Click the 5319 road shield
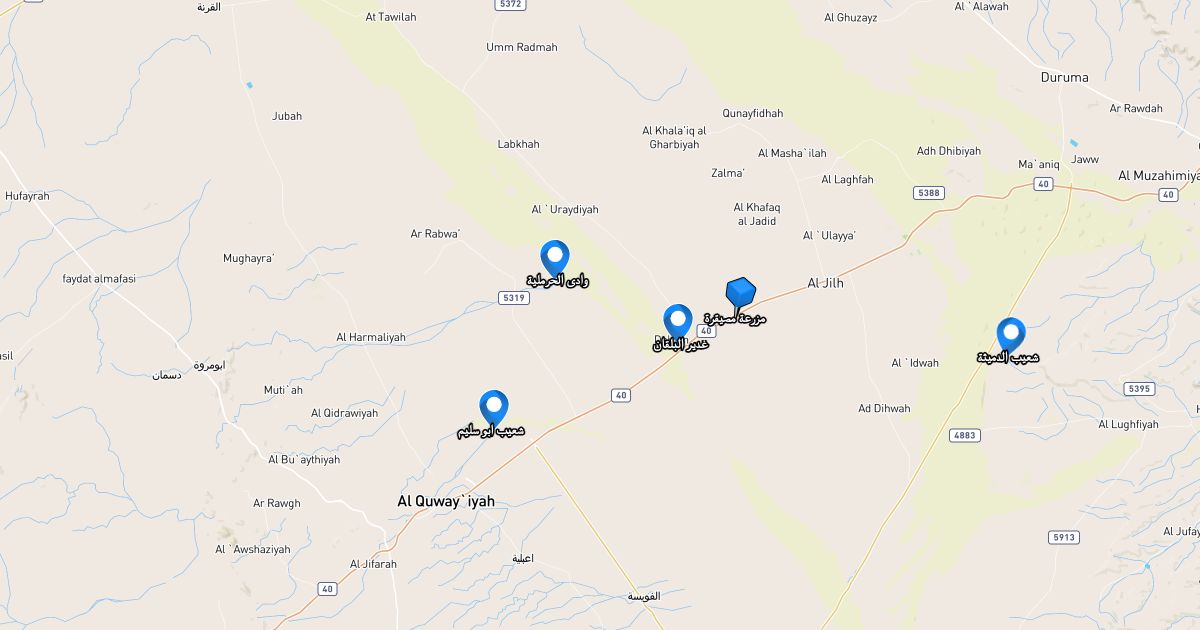The height and width of the screenshot is (630, 1200). [x=513, y=298]
